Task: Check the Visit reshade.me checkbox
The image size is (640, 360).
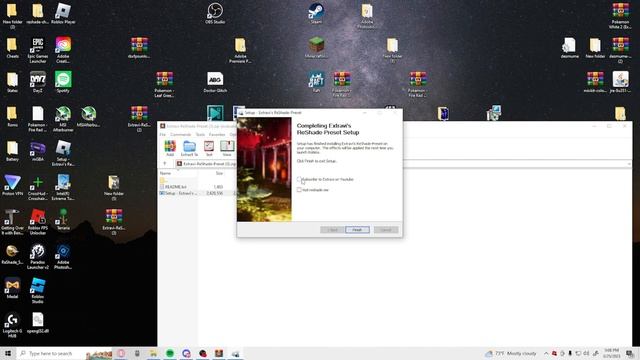Action: [299, 190]
